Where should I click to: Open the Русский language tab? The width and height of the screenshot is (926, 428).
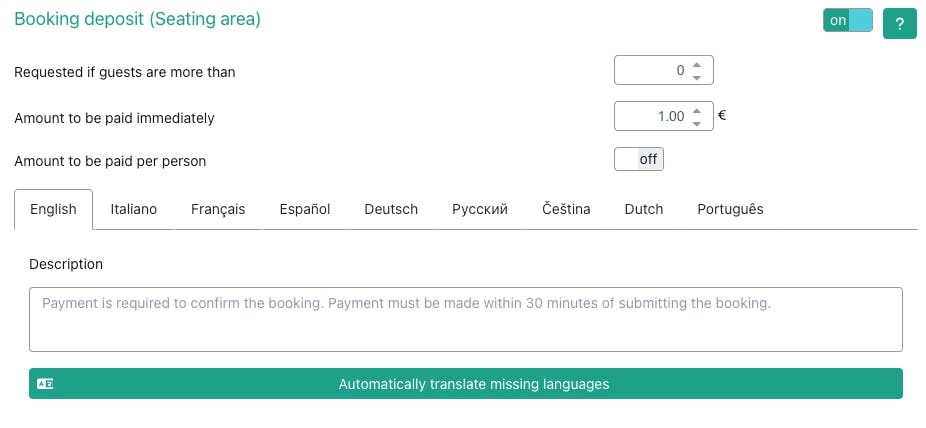(x=480, y=209)
